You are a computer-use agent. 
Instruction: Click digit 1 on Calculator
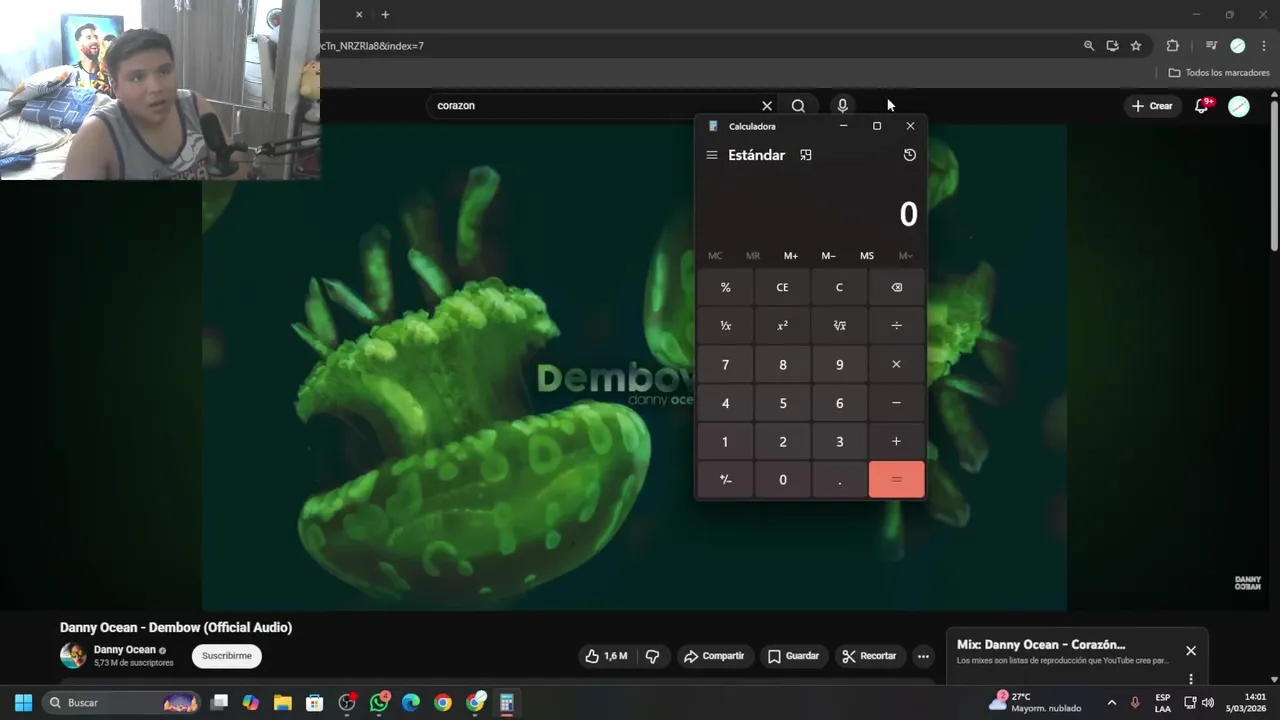coord(725,441)
